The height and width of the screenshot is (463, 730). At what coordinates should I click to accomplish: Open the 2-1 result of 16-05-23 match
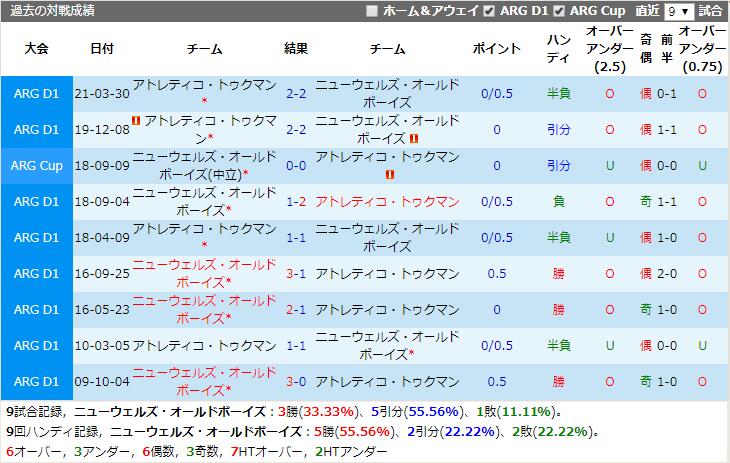click(x=296, y=310)
